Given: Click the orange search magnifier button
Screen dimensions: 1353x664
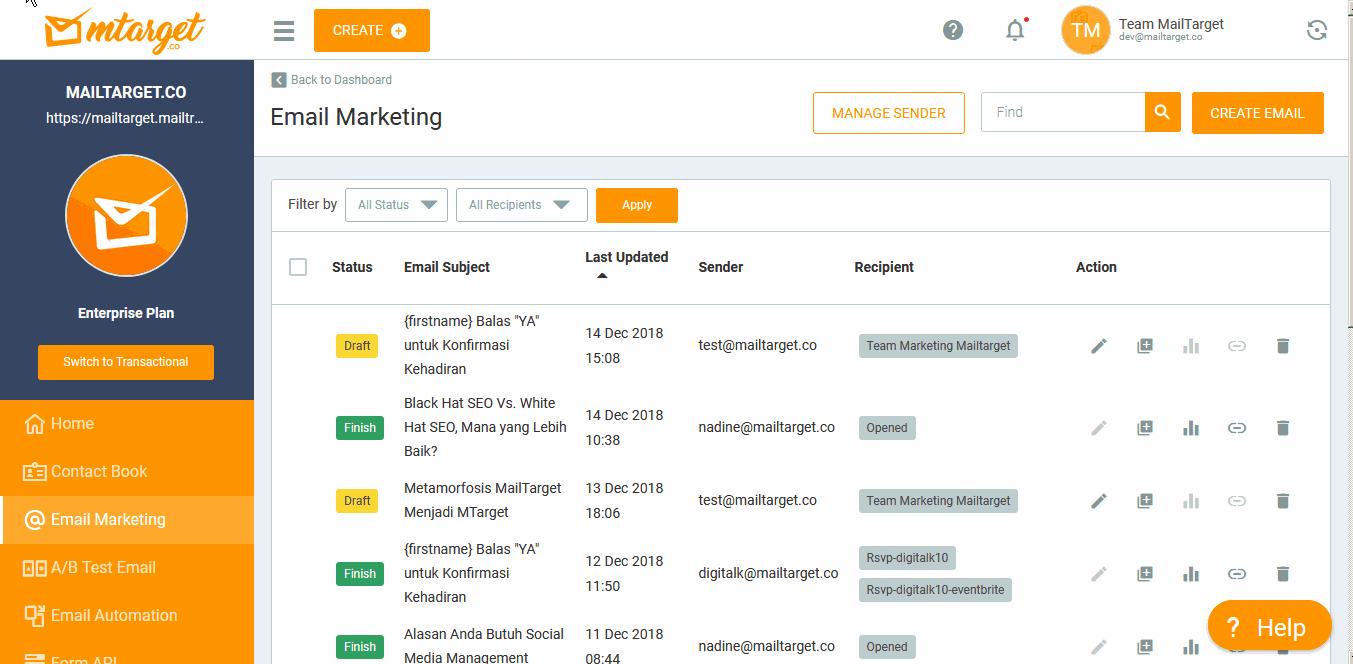Looking at the screenshot, I should pyautogui.click(x=1162, y=112).
